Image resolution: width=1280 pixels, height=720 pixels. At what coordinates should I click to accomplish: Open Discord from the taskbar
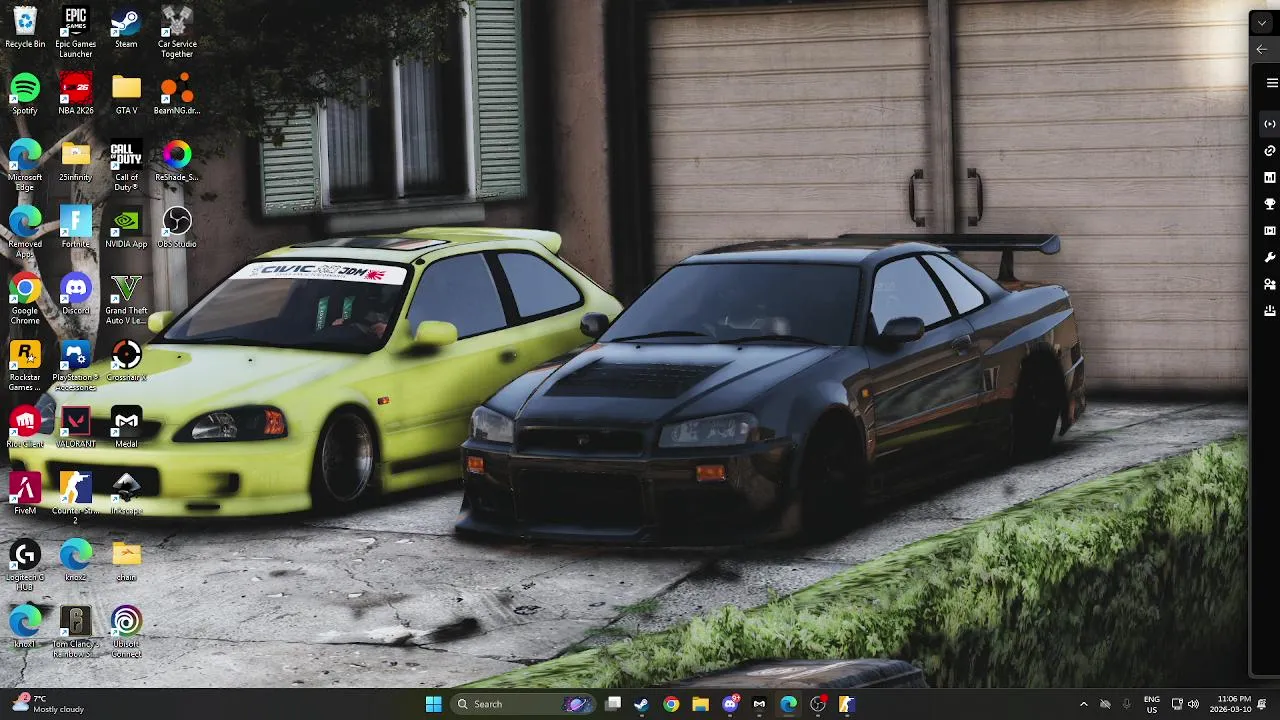[x=730, y=704]
